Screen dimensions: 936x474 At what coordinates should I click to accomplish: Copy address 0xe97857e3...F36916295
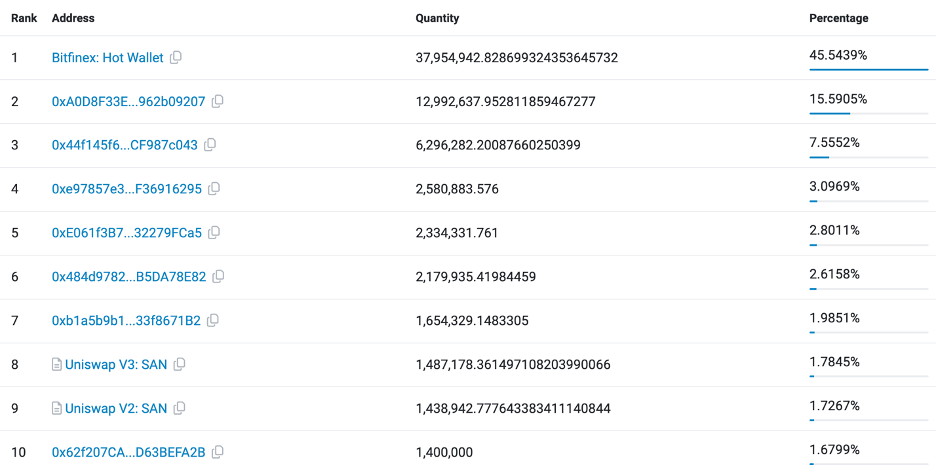(214, 189)
